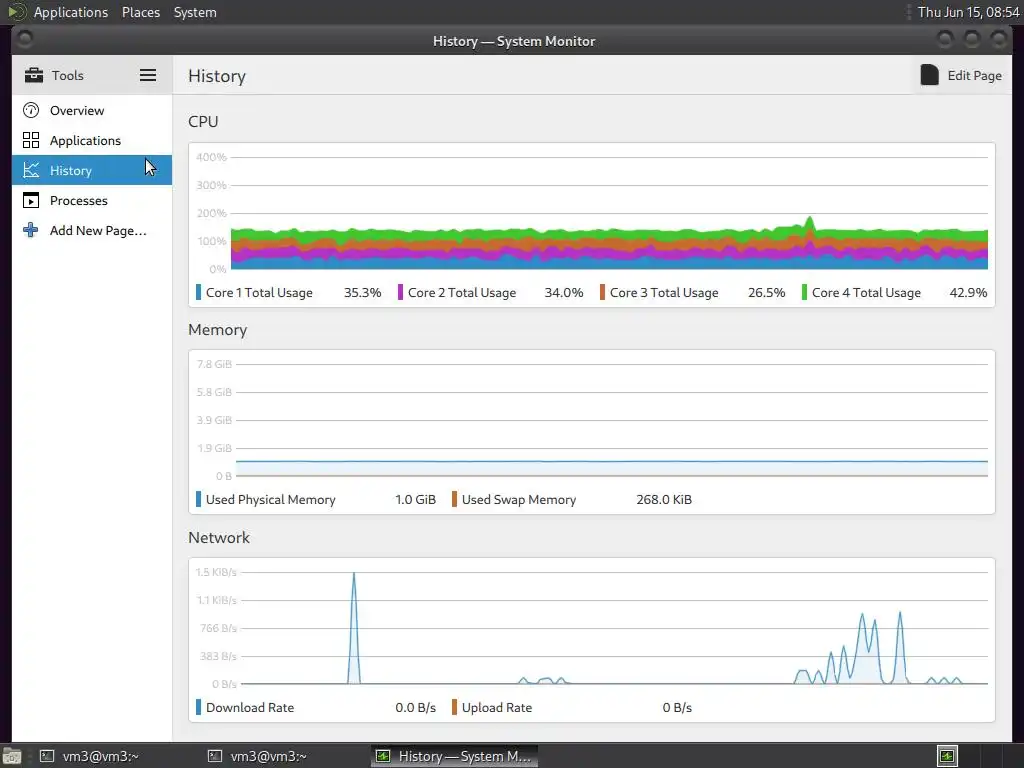
Task: Click the Core 3 Total Usage label
Action: 664,293
